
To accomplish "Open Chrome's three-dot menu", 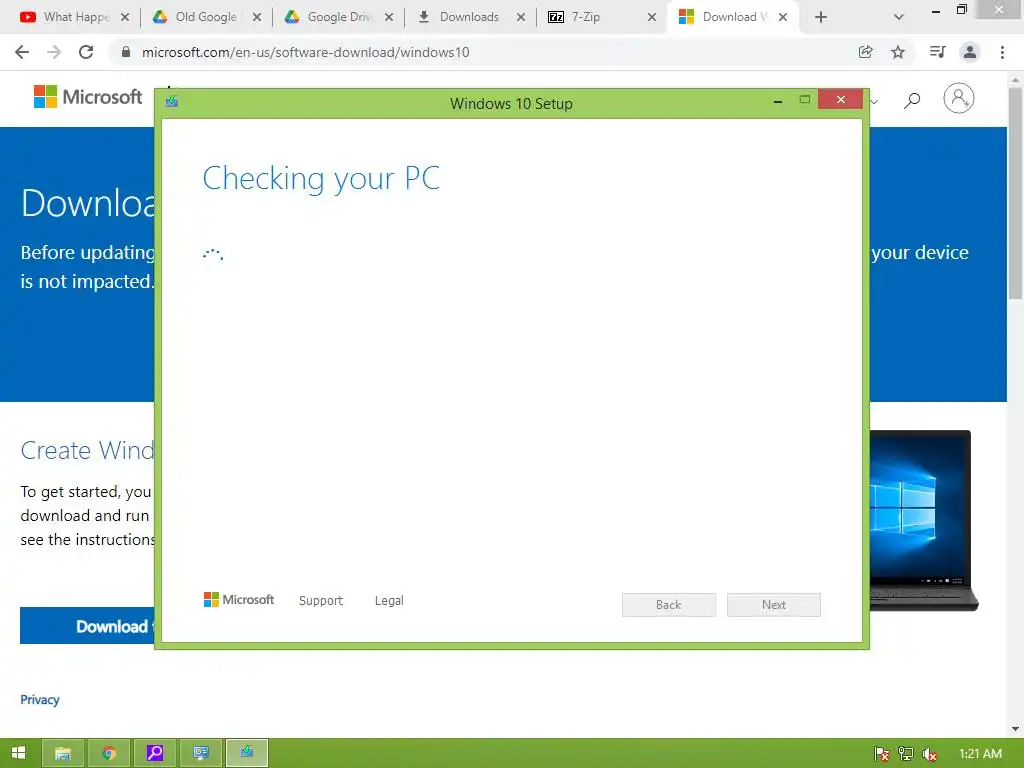I will coord(1002,52).
